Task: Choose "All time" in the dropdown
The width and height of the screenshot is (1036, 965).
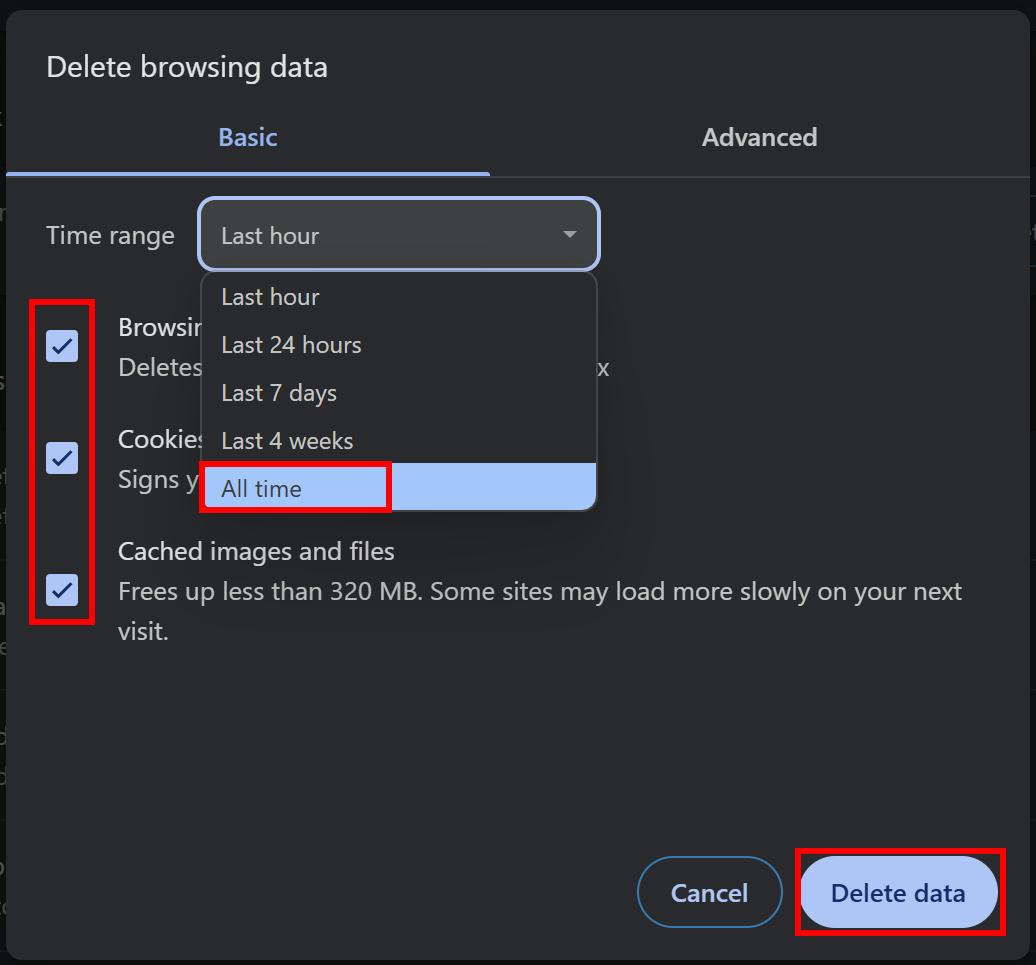Action: tap(262, 489)
